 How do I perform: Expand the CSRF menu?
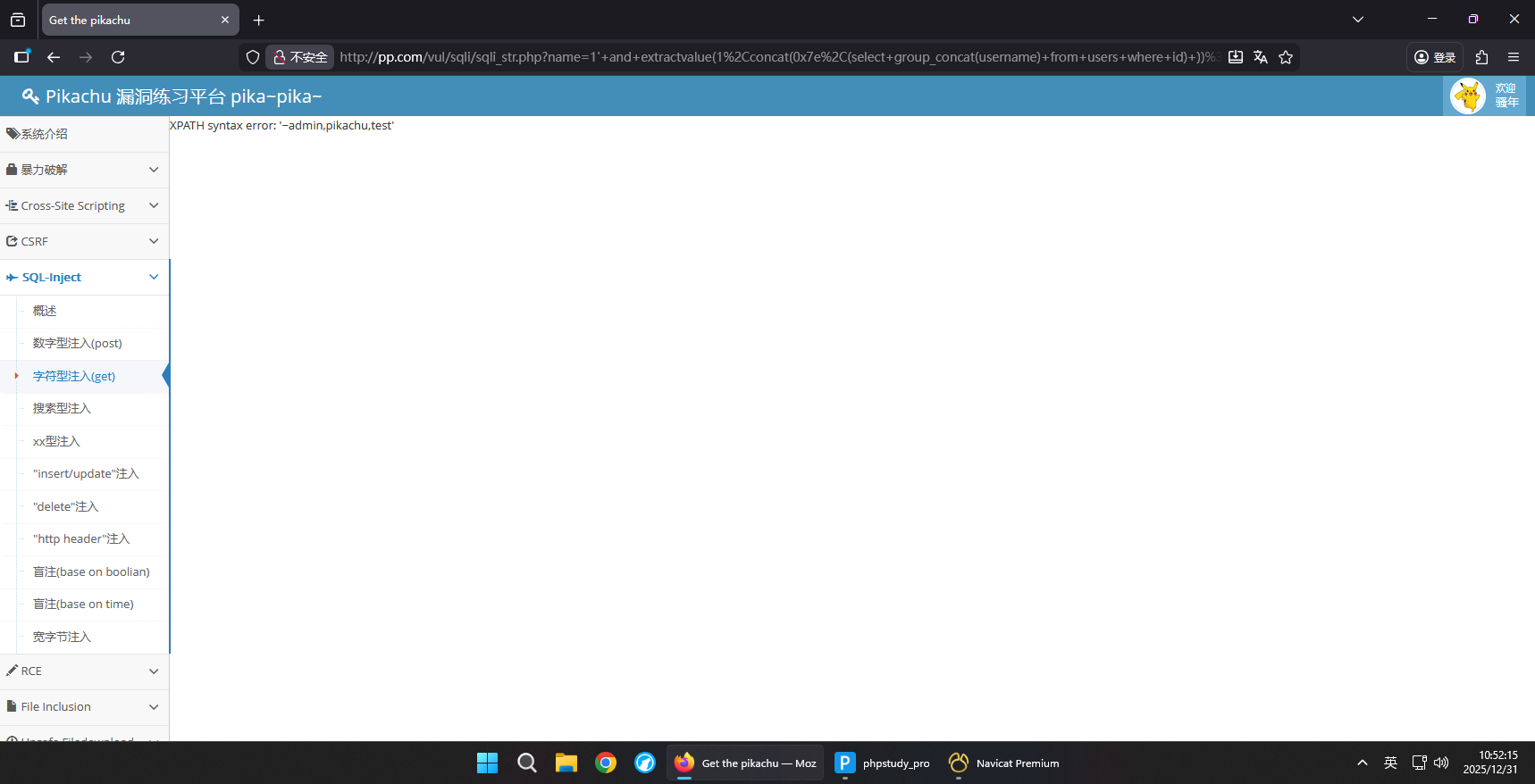point(84,241)
